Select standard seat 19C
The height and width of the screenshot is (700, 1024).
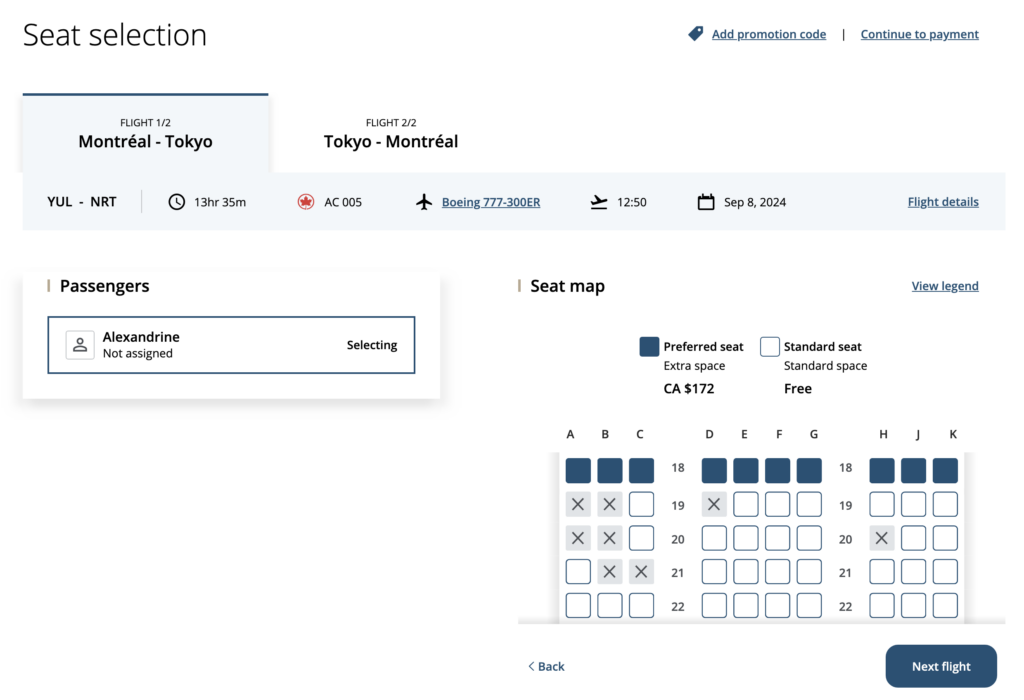(x=641, y=505)
